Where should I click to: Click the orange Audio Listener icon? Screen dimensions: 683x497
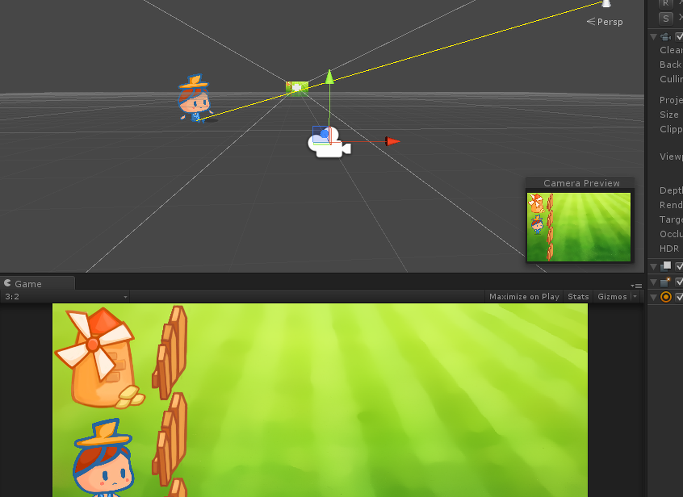point(666,297)
